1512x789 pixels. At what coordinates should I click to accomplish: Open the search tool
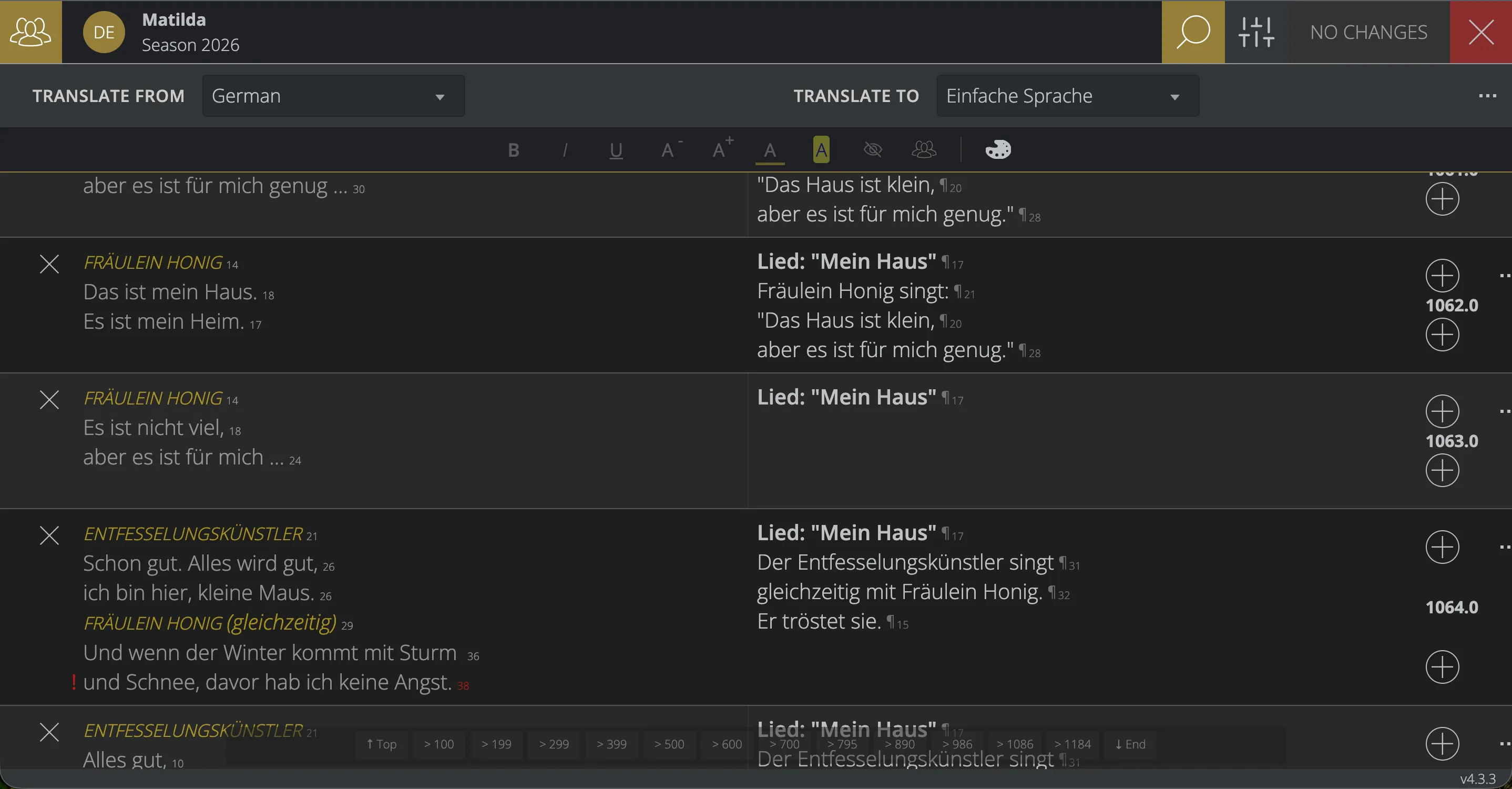tap(1193, 32)
